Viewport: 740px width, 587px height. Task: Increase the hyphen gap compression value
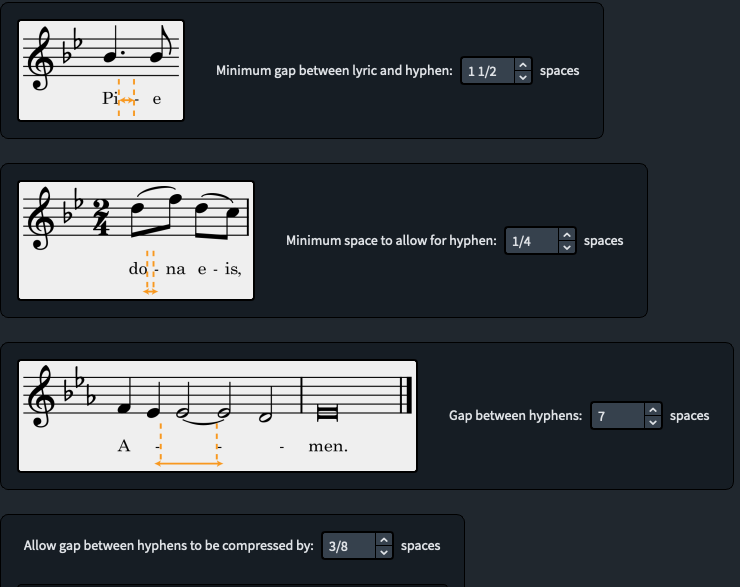(x=384, y=540)
